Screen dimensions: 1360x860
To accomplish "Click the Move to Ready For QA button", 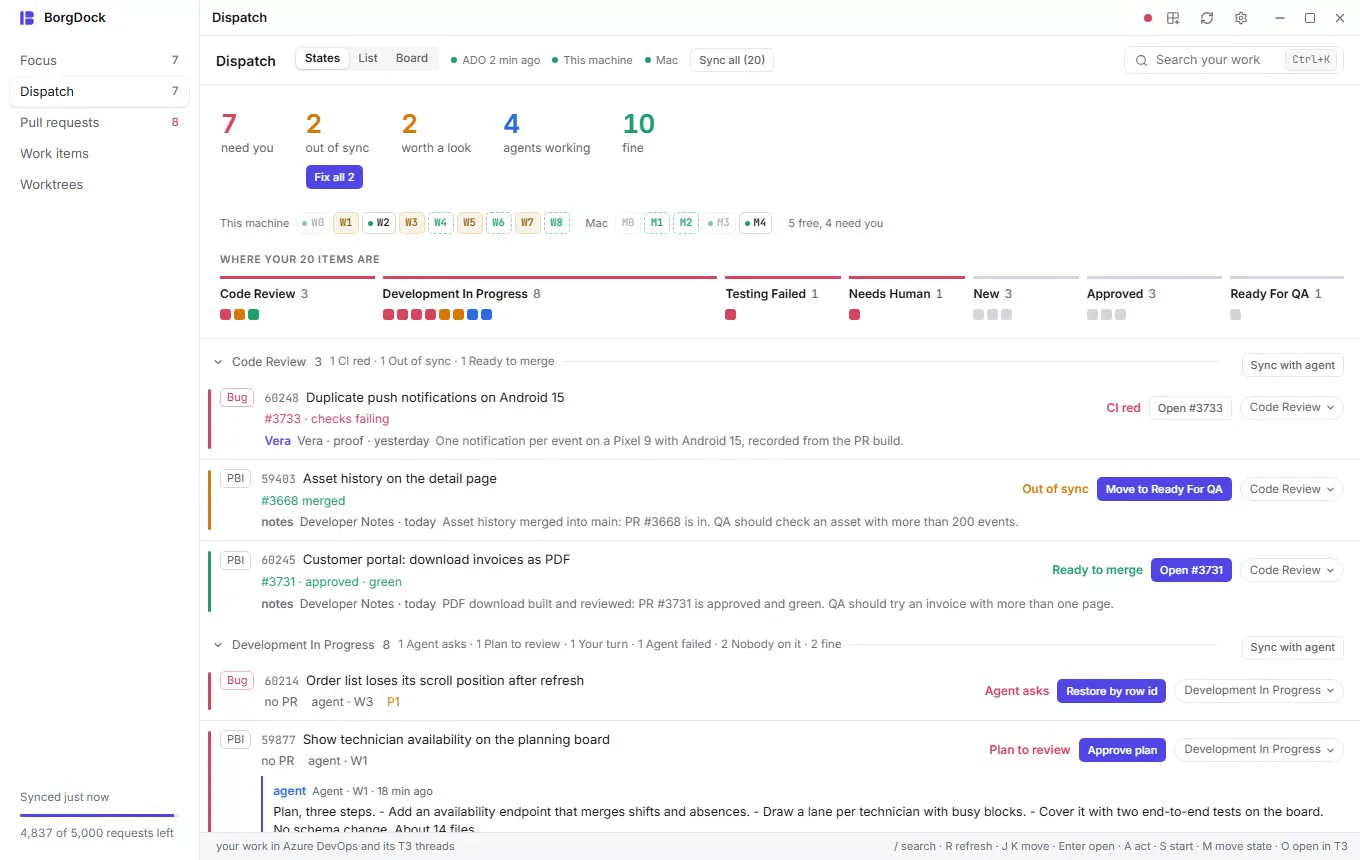I will click(1164, 489).
